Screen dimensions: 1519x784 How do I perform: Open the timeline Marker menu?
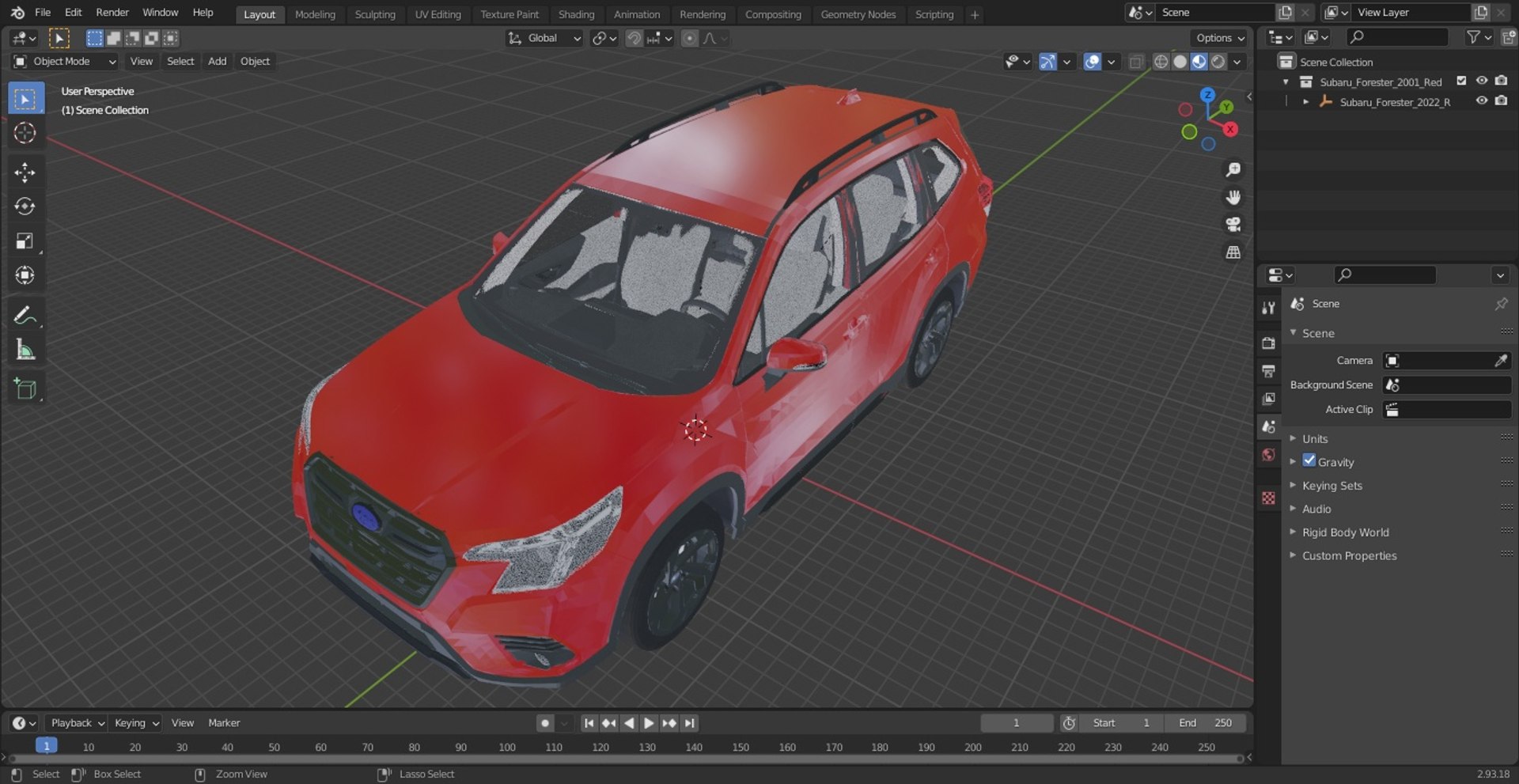click(x=224, y=723)
